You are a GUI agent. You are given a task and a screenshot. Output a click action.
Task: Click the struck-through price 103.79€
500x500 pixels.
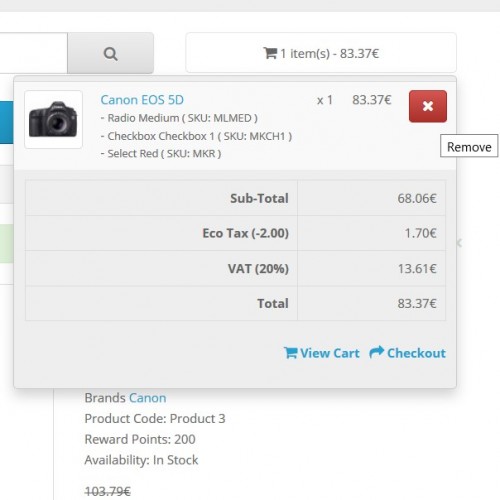pyautogui.click(x=108, y=491)
